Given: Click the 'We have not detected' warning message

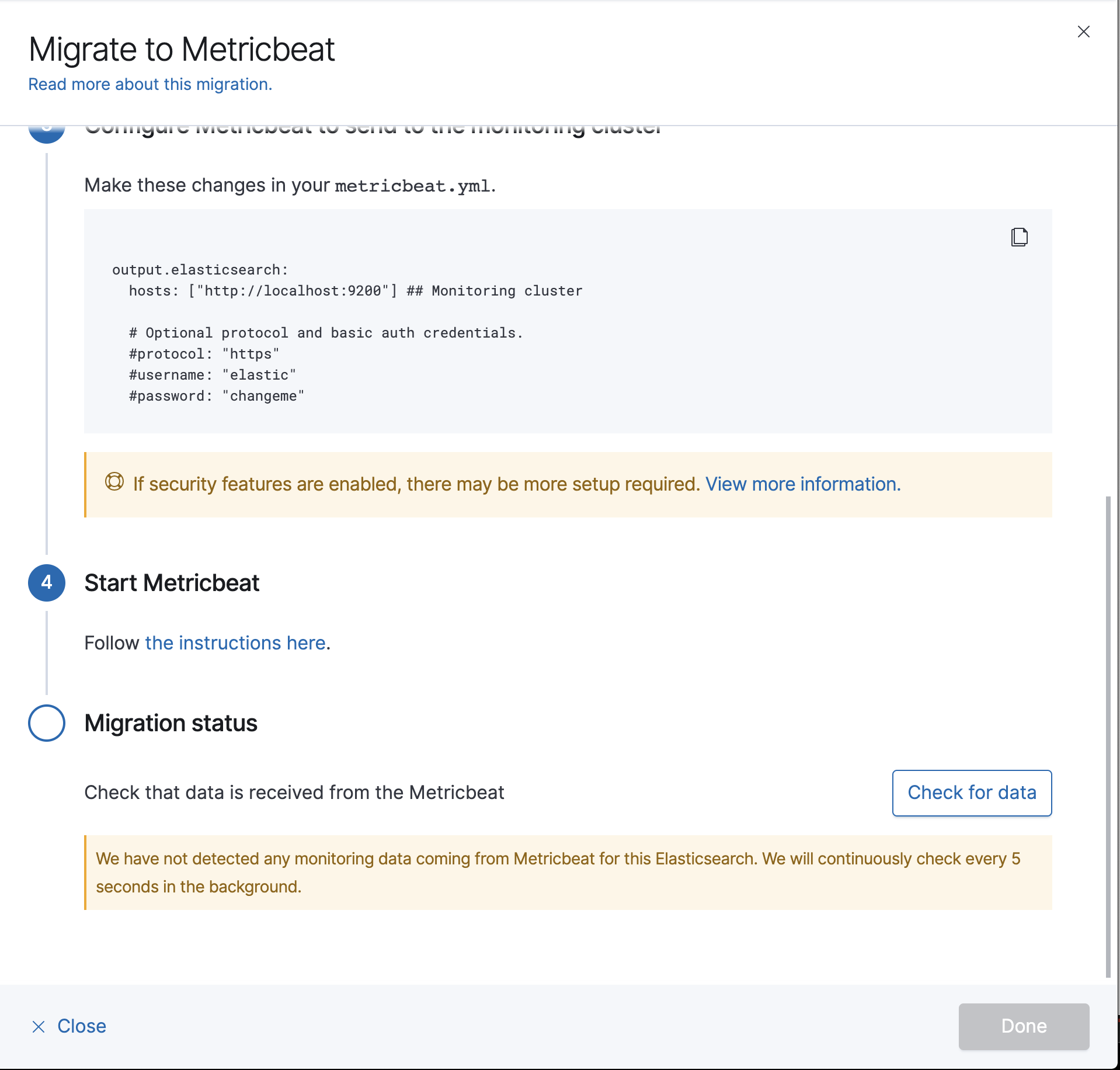Looking at the screenshot, I should 568,873.
